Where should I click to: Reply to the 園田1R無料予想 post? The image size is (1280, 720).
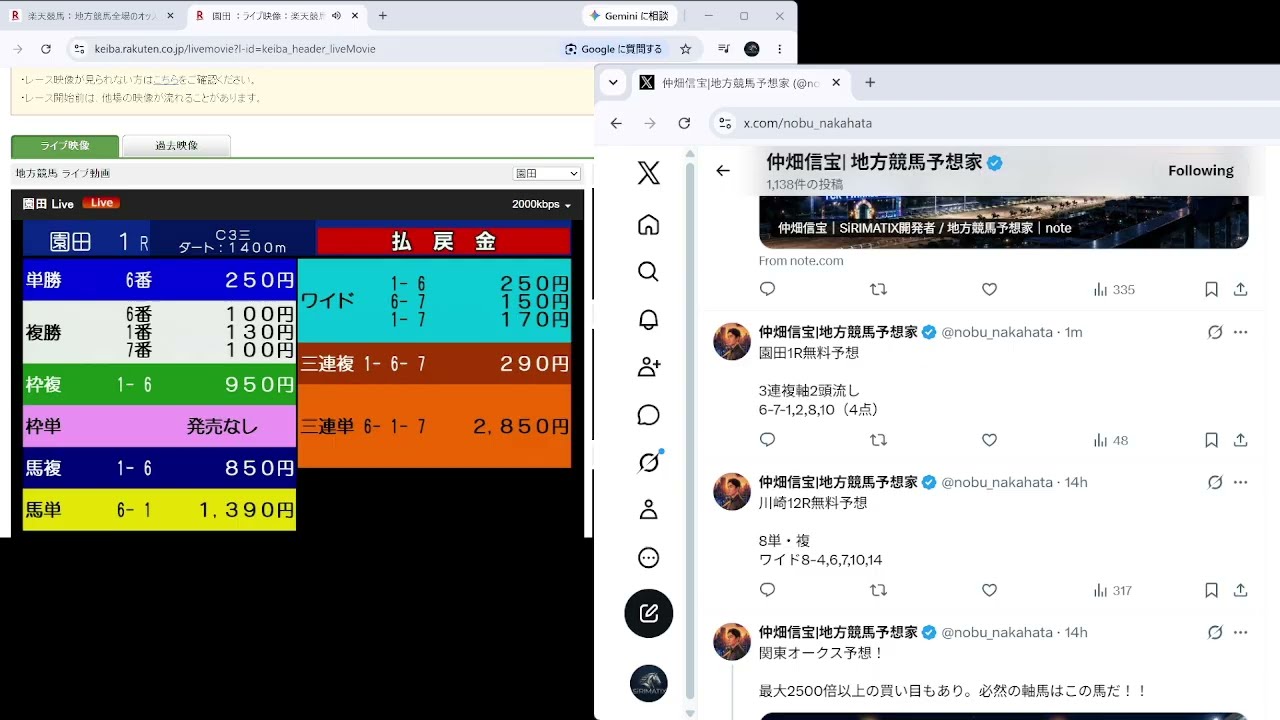pyautogui.click(x=767, y=440)
